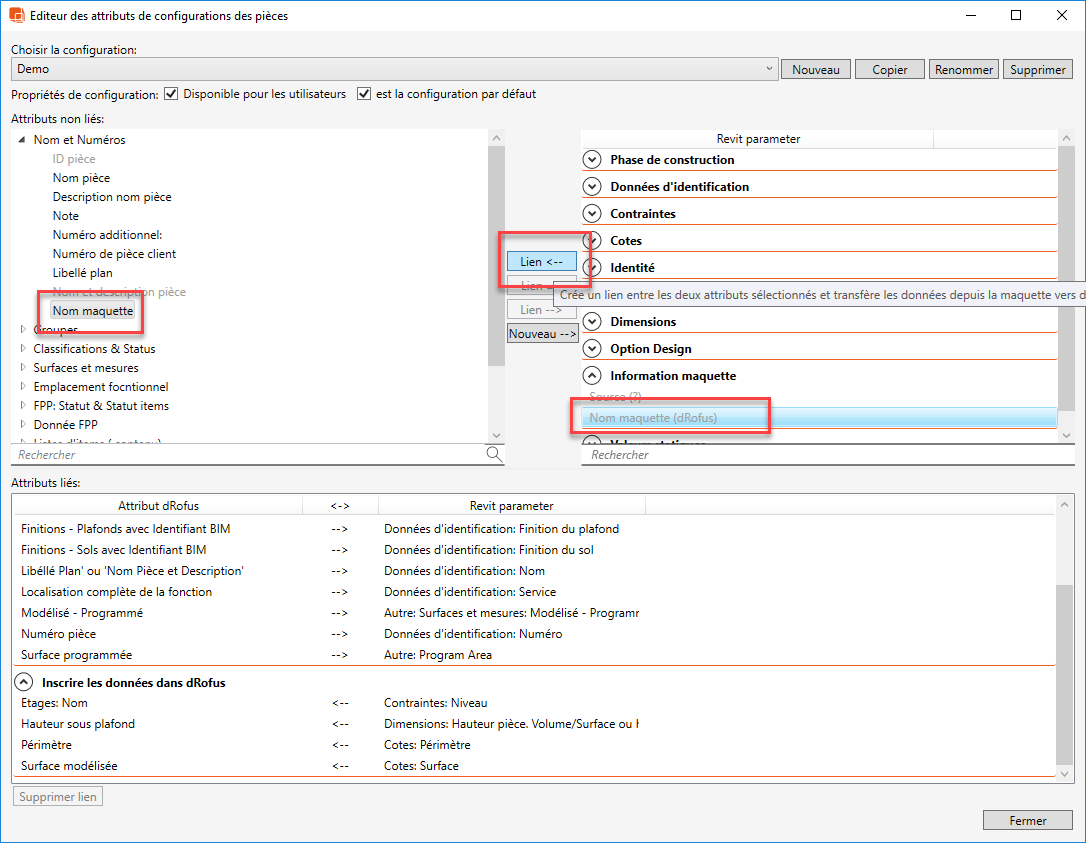This screenshot has height=843, width=1086.
Task: Select Nom maquette (dRofus) Revit parameter
Action: (x=654, y=418)
